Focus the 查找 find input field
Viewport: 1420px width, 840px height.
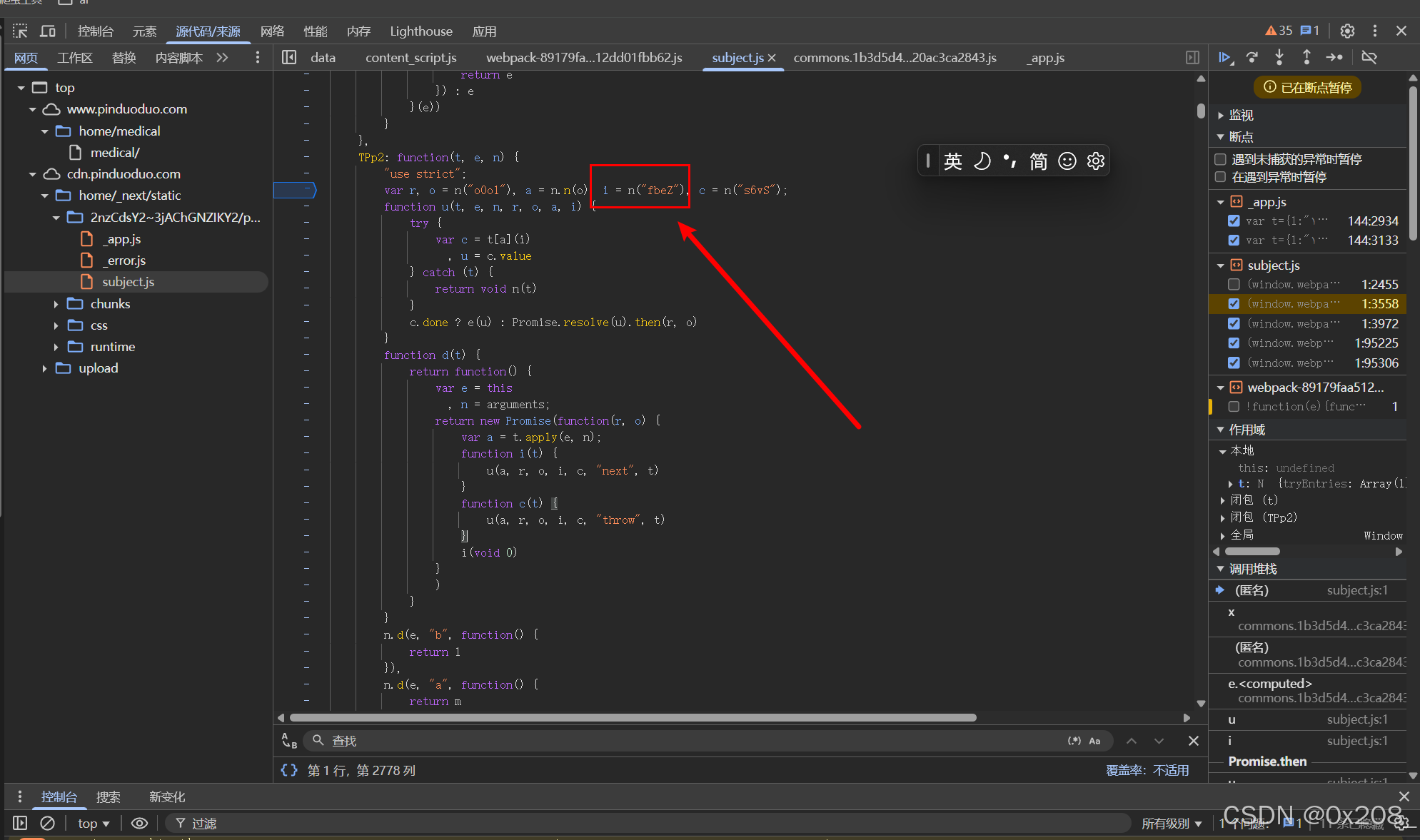point(685,741)
